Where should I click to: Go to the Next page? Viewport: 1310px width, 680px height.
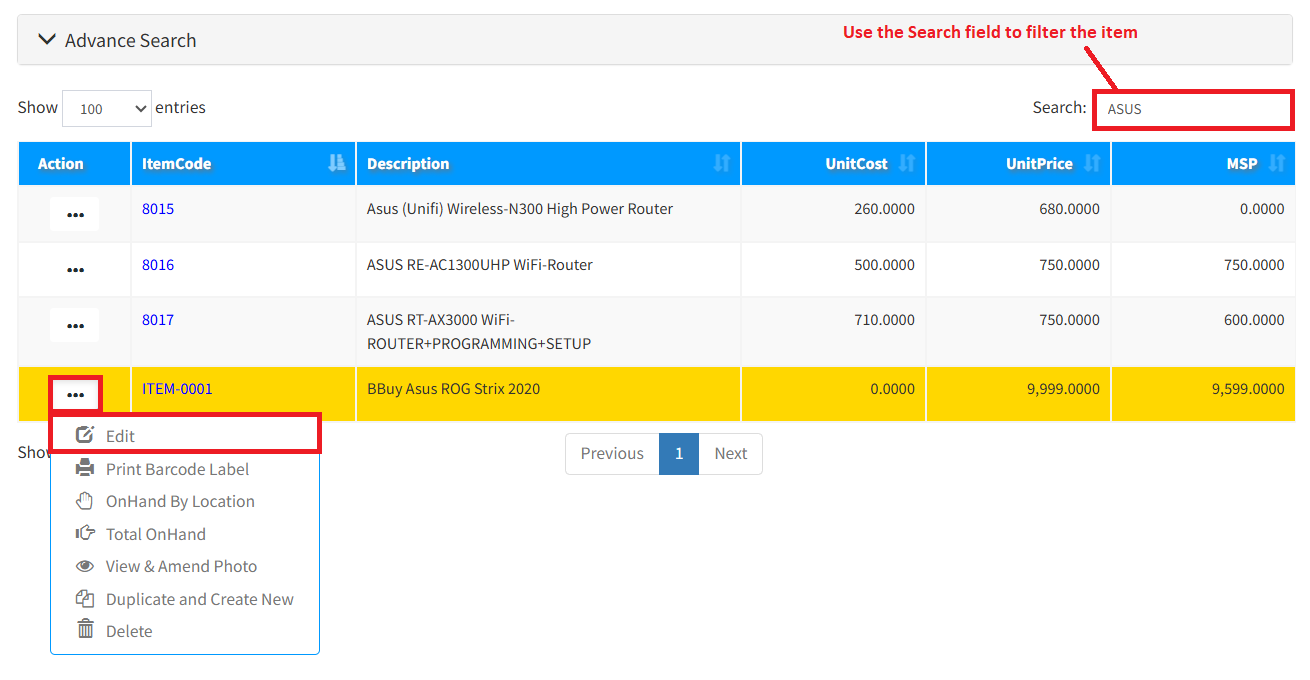click(x=730, y=454)
